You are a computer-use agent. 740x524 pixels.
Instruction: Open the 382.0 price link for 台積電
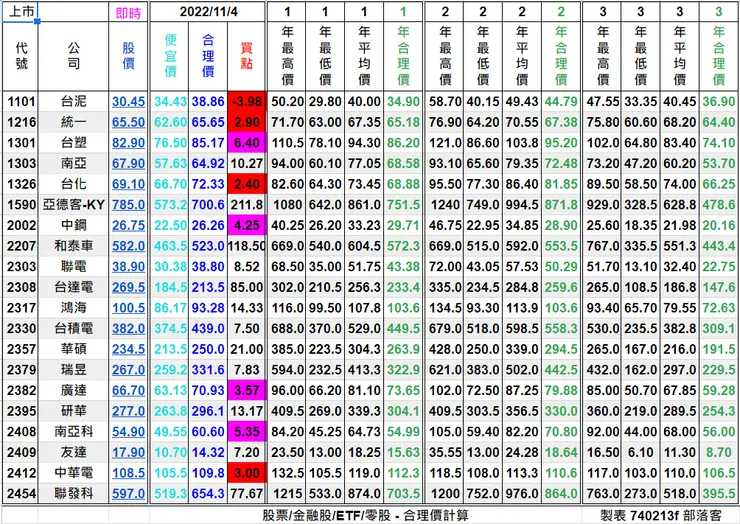click(x=128, y=329)
